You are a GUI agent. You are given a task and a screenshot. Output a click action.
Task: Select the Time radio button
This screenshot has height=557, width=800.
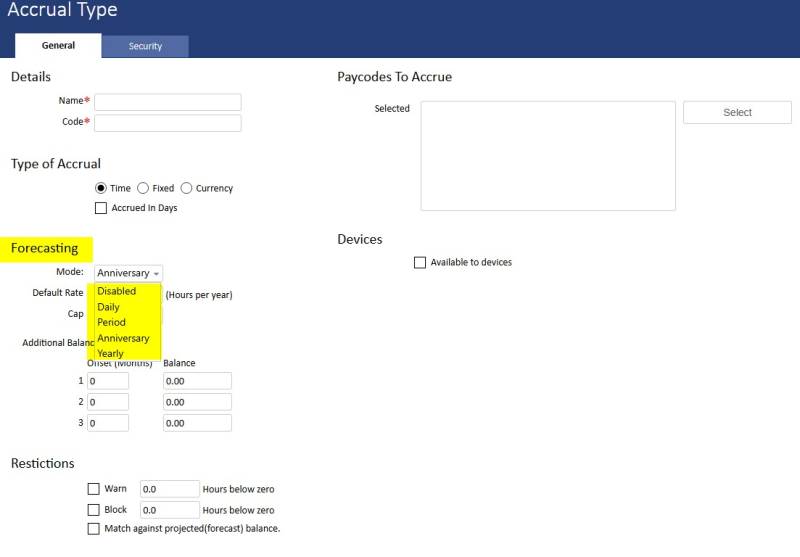[x=100, y=188]
